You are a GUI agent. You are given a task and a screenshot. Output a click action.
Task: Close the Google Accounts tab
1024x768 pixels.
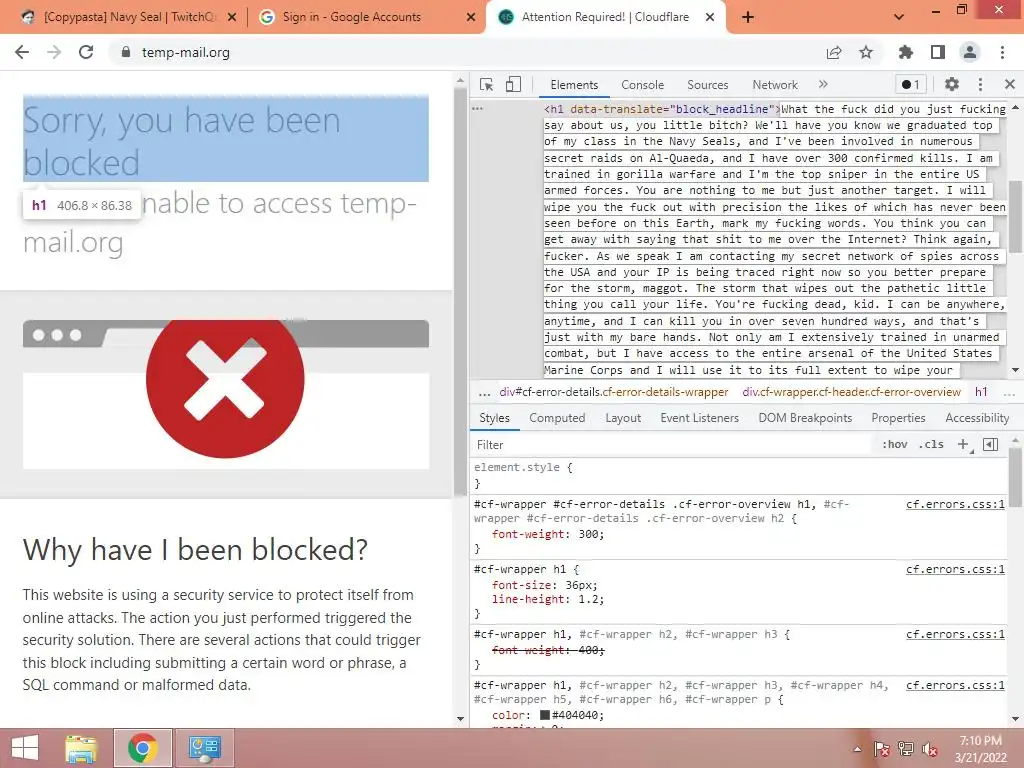[x=471, y=17]
